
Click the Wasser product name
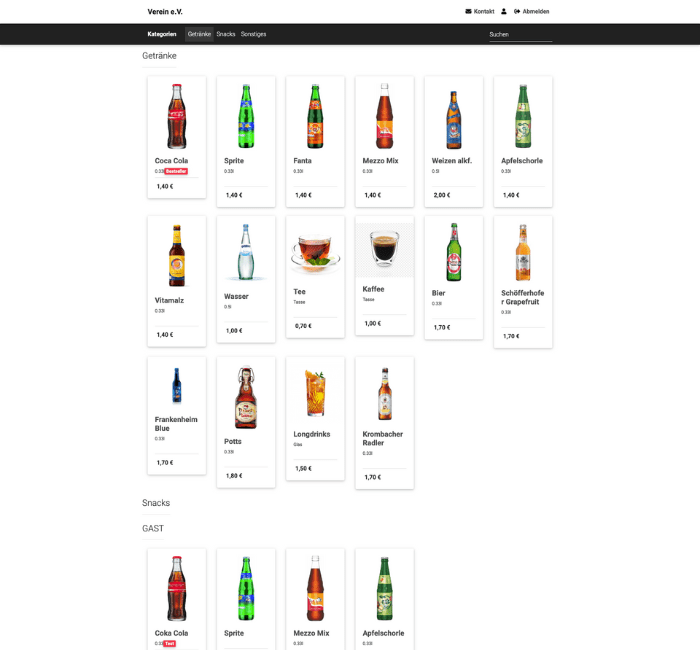[x=236, y=296]
